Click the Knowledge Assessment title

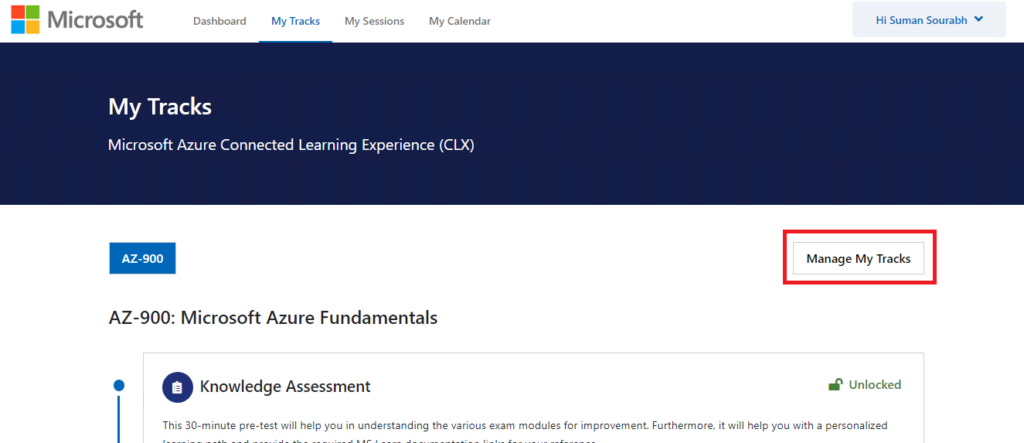[285, 386]
